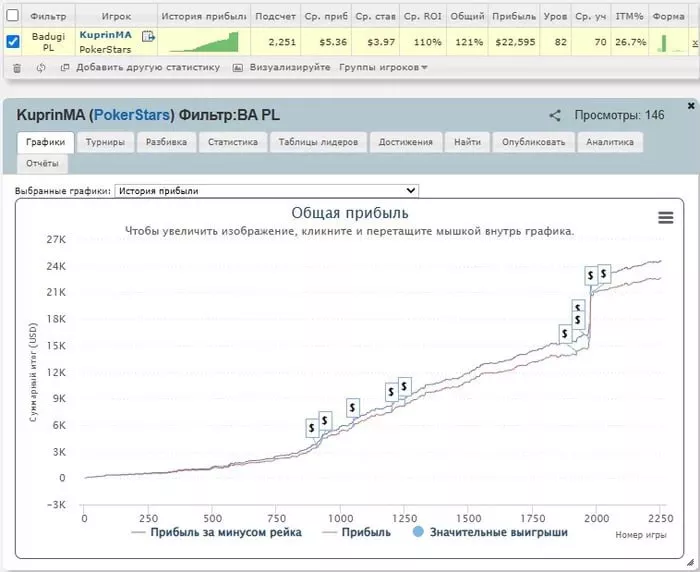Uncheck the Badugi PL row checkbox

pyautogui.click(x=13, y=42)
